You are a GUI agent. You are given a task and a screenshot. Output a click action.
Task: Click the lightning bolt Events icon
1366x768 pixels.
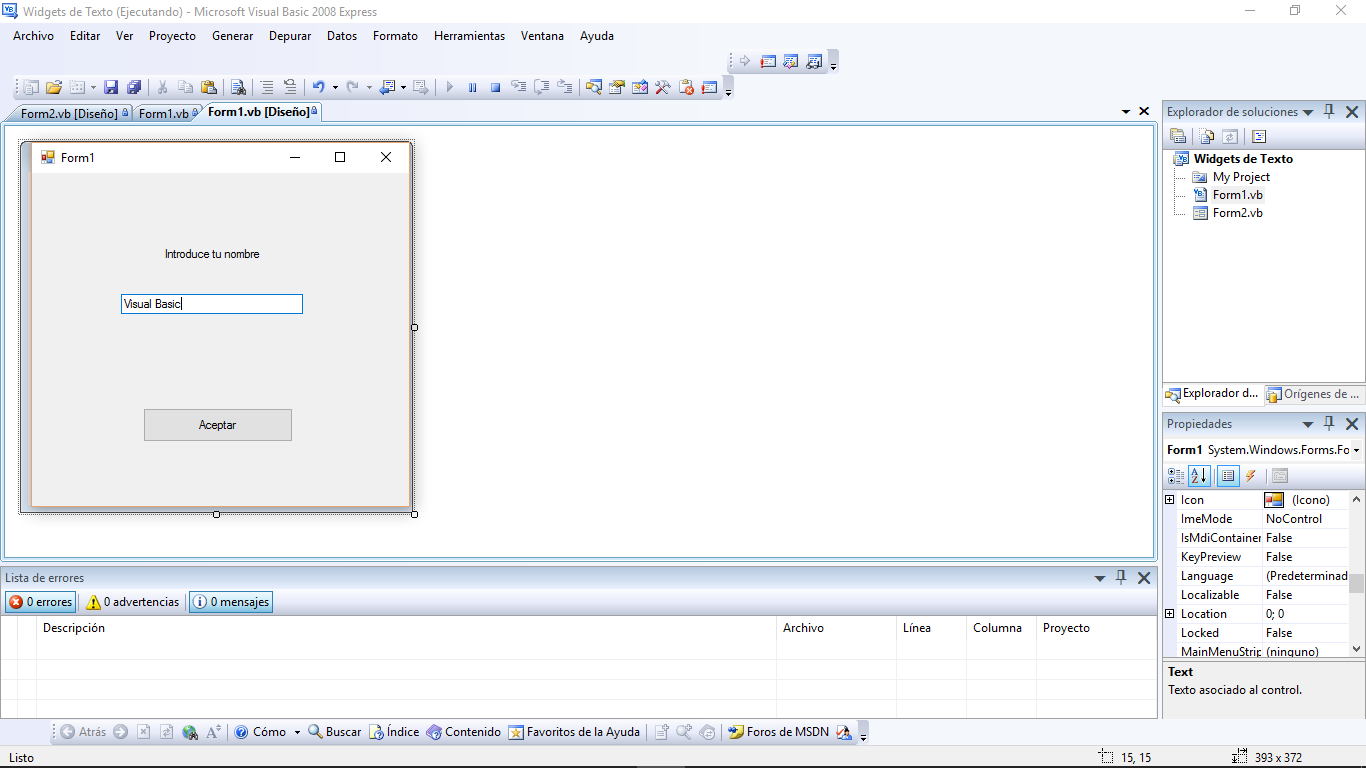click(x=1250, y=476)
